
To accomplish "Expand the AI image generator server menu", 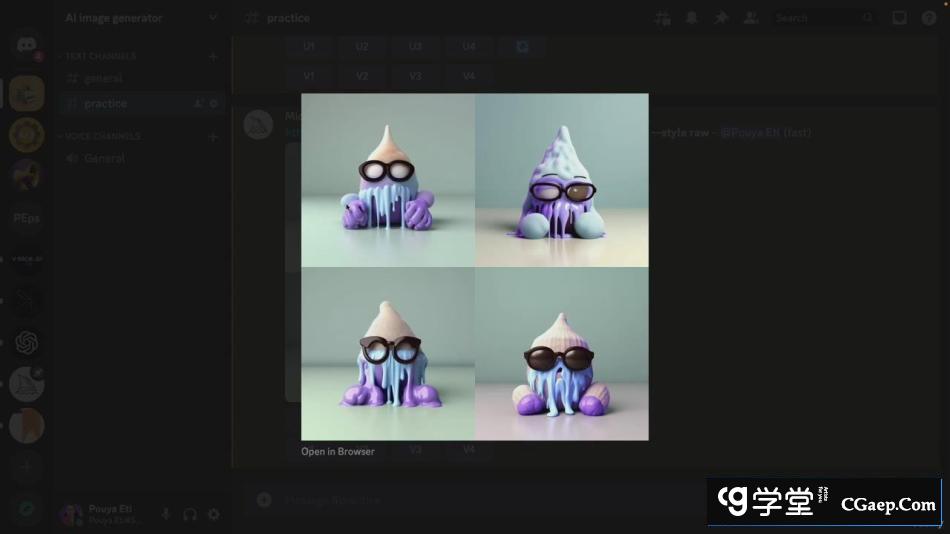I will coord(212,18).
